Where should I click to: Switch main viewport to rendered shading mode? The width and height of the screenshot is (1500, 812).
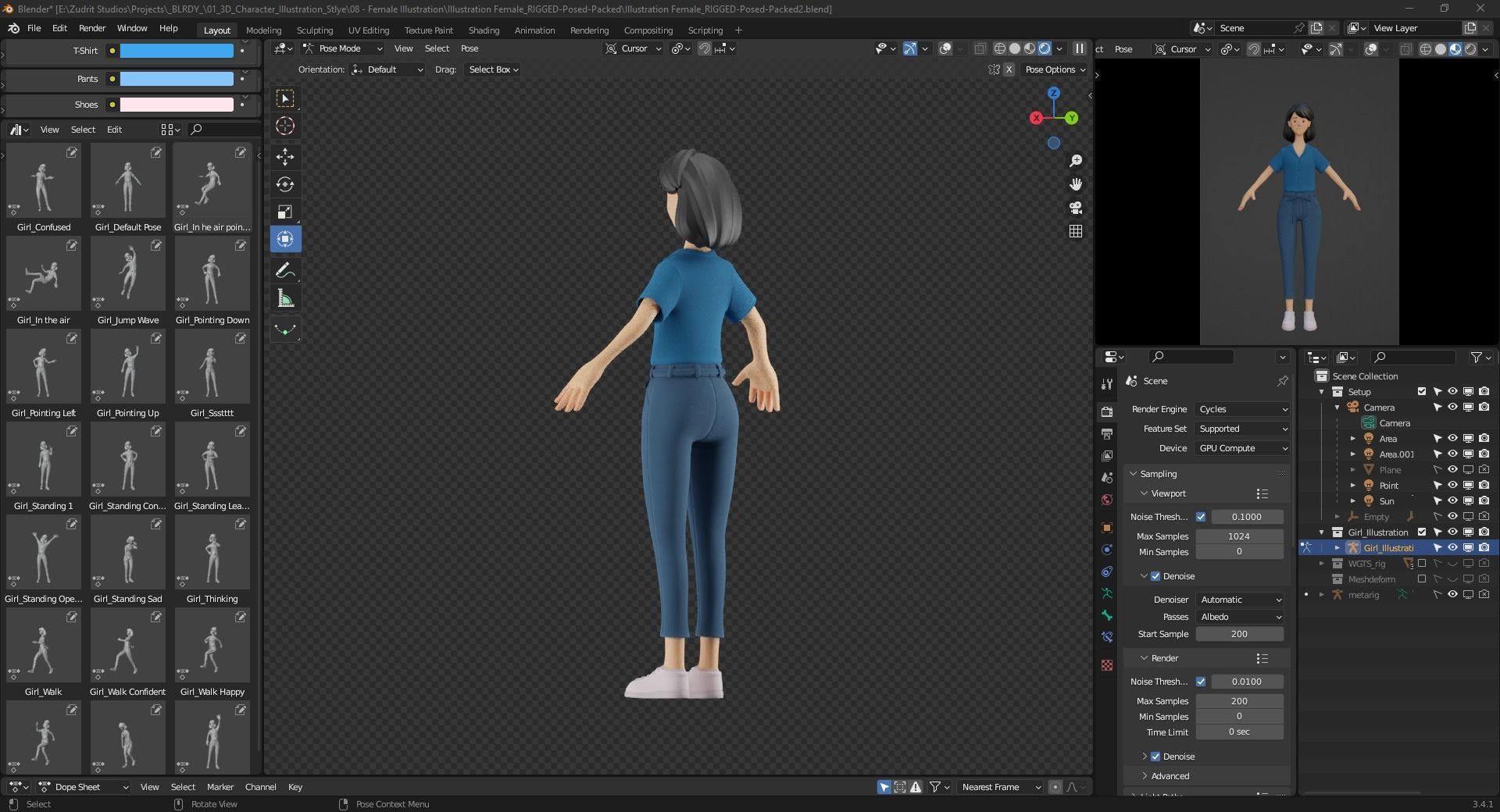click(x=1045, y=48)
